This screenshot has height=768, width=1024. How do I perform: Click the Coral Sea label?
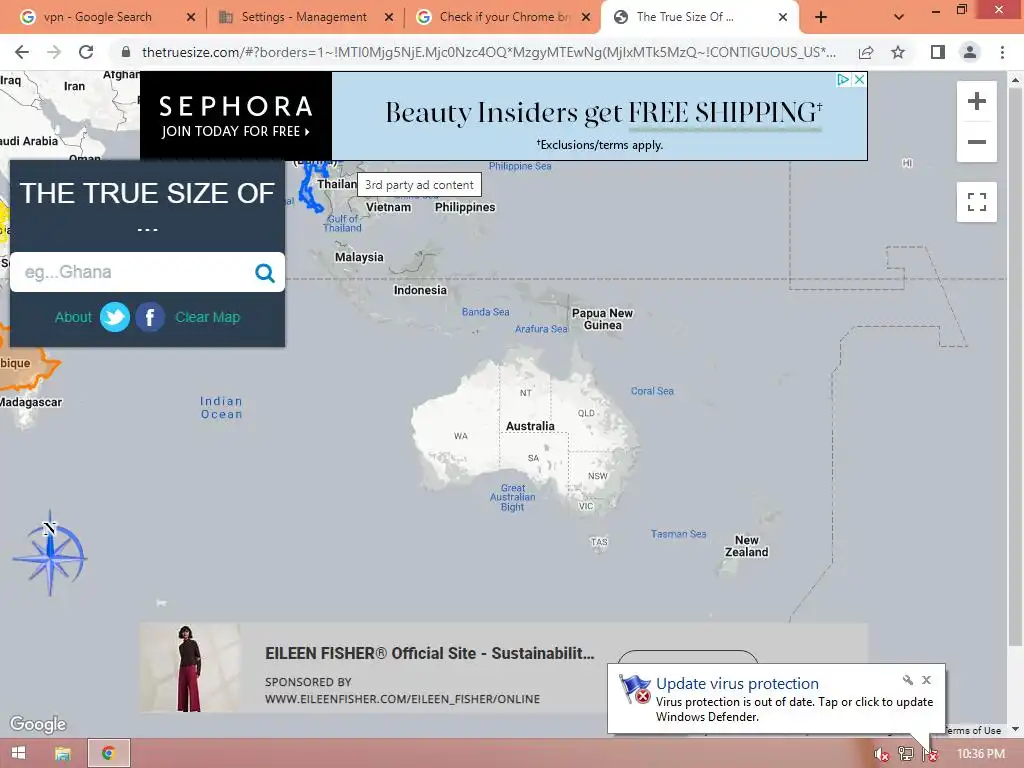pos(652,391)
